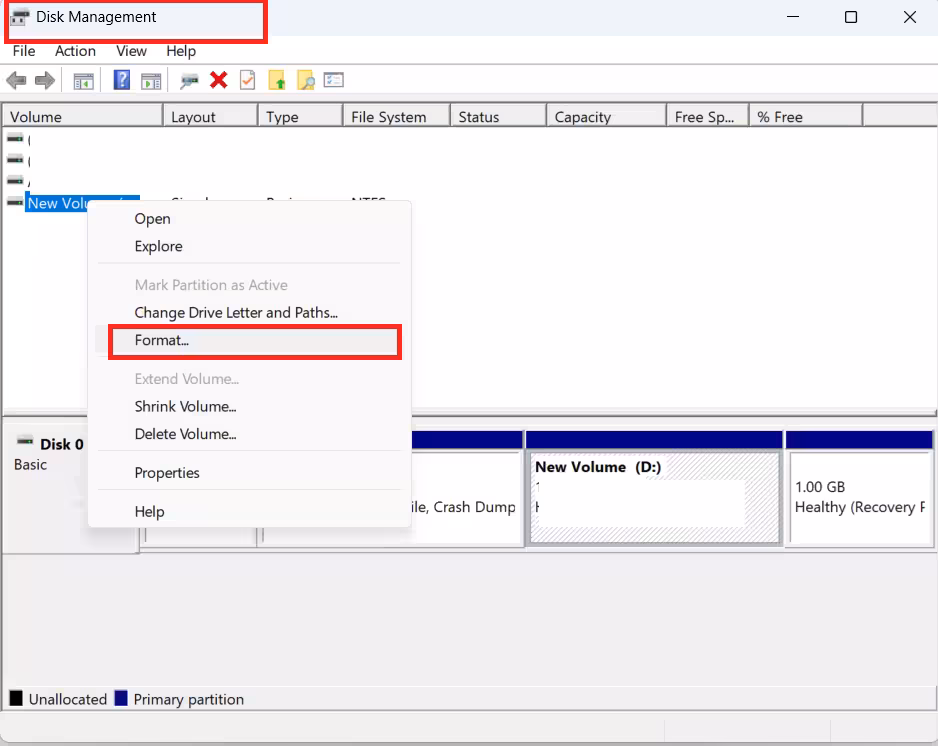The width and height of the screenshot is (938, 746).
Task: Open the File menu
Action: 24,51
